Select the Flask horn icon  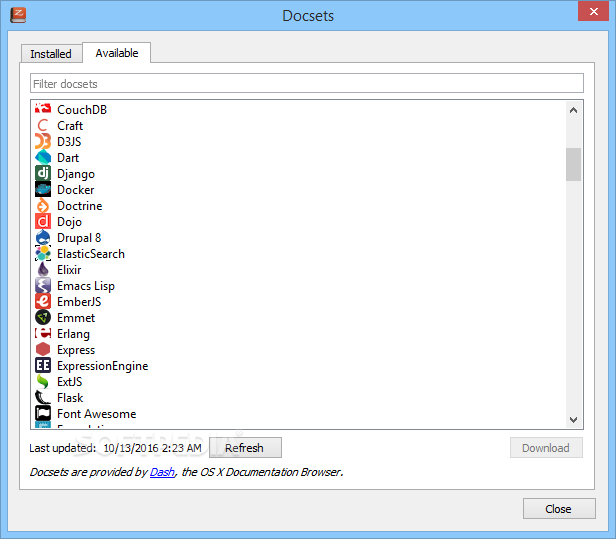tap(43, 398)
